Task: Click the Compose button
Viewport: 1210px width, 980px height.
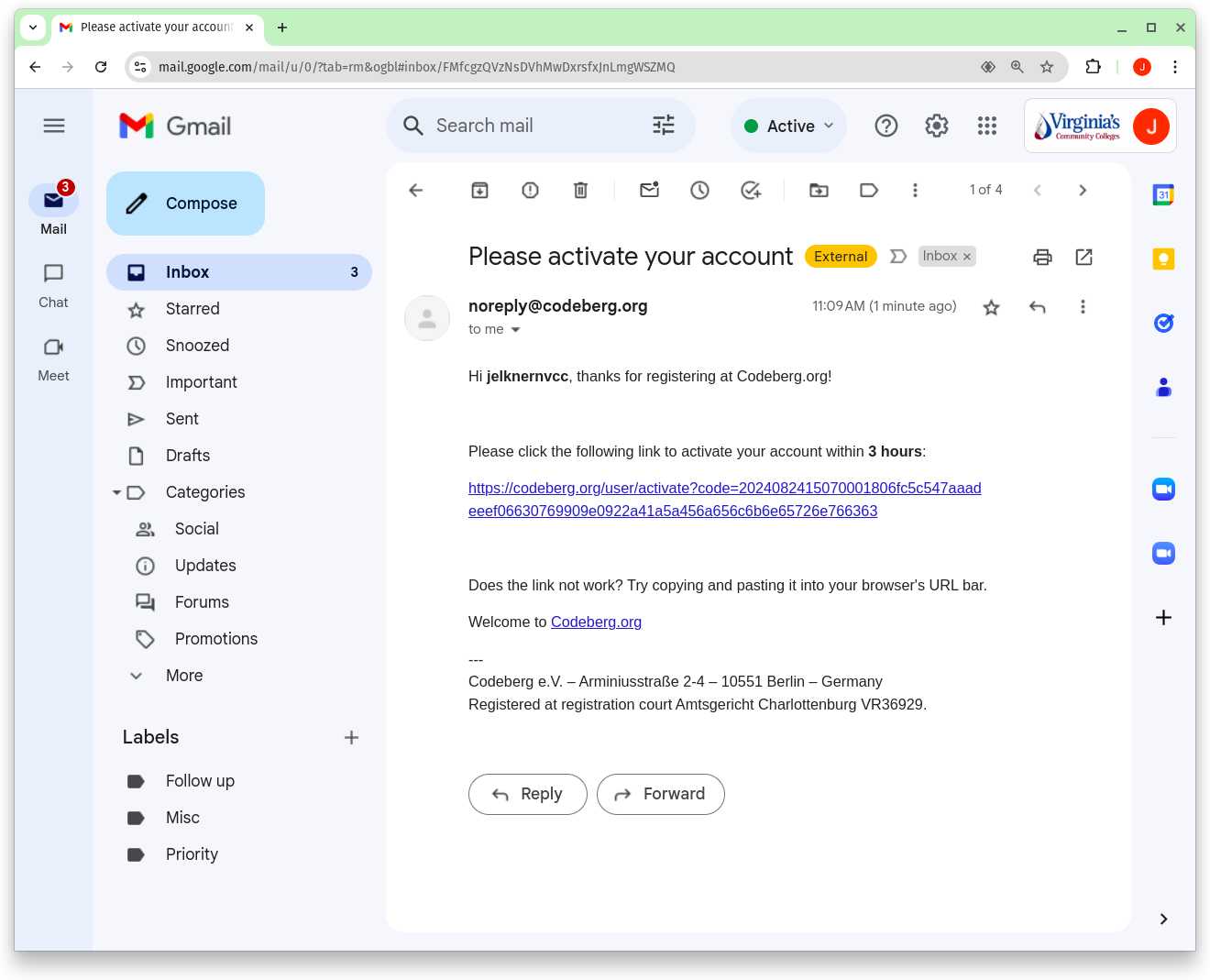Action: click(185, 204)
